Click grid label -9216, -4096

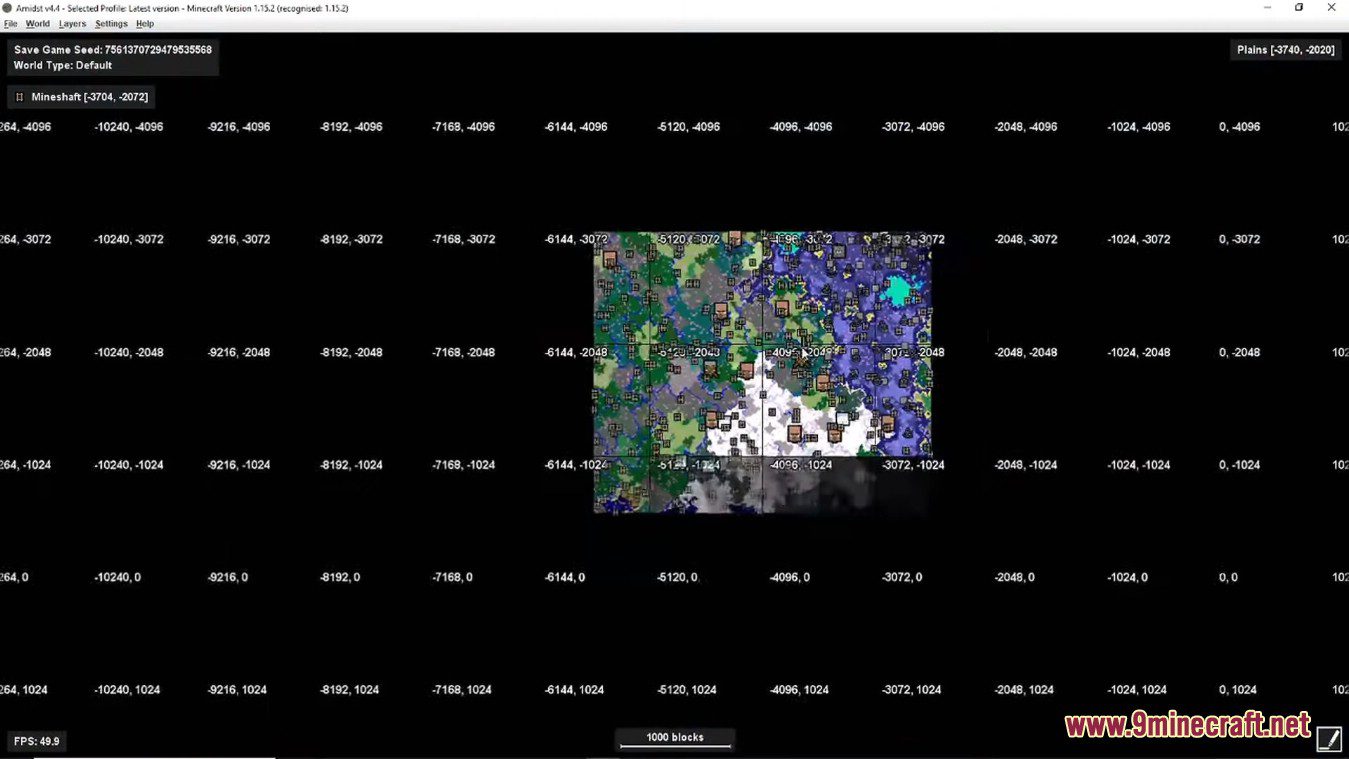click(239, 127)
